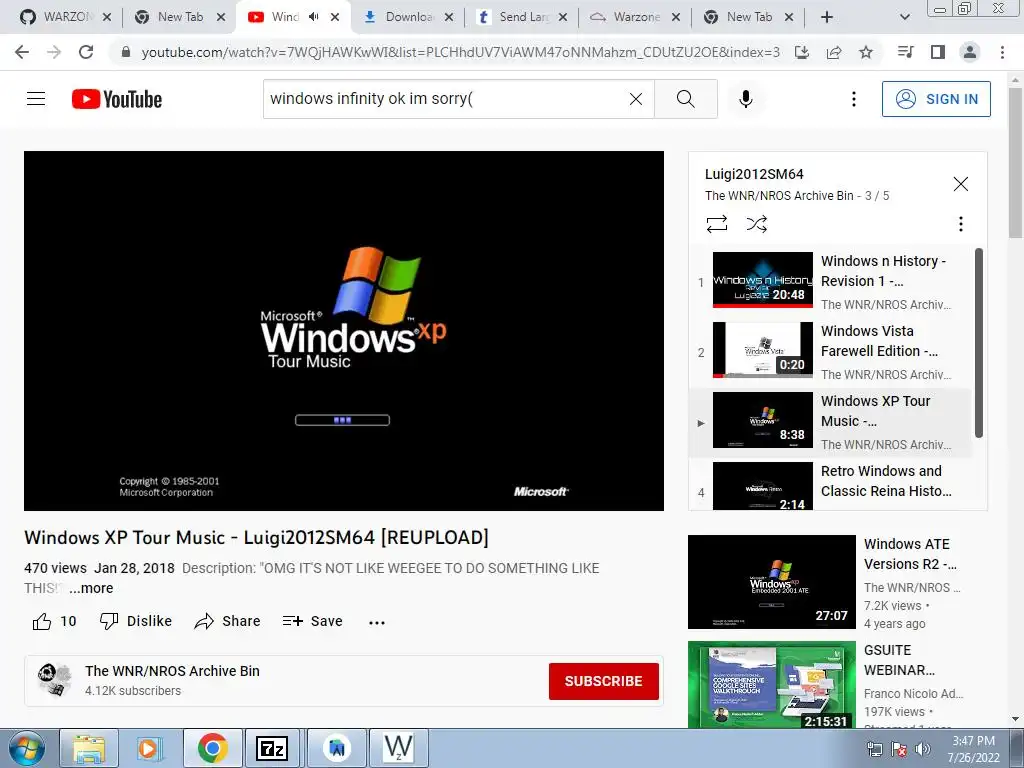Open Luigi2012SM64 playlist title
Viewport: 1024px width, 768px height.
[x=754, y=174]
